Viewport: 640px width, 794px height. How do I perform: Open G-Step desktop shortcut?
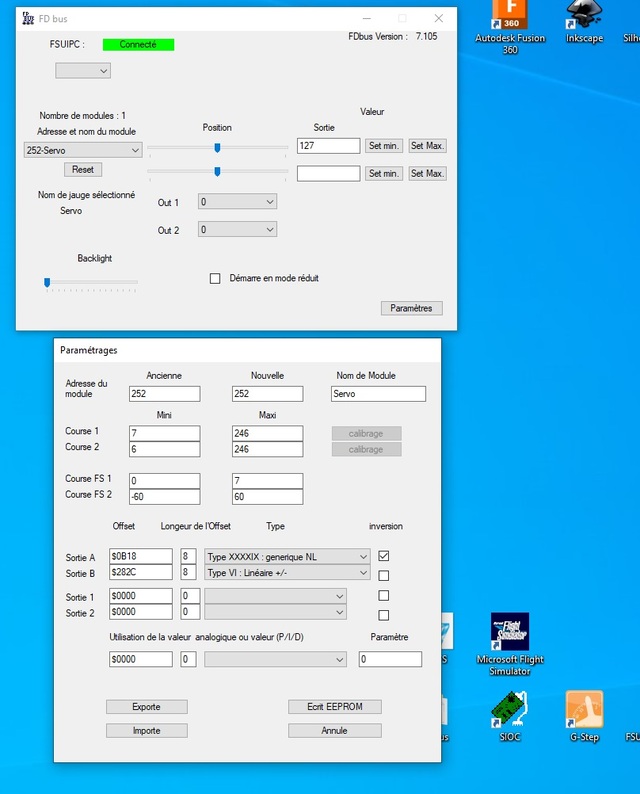pyautogui.click(x=584, y=709)
